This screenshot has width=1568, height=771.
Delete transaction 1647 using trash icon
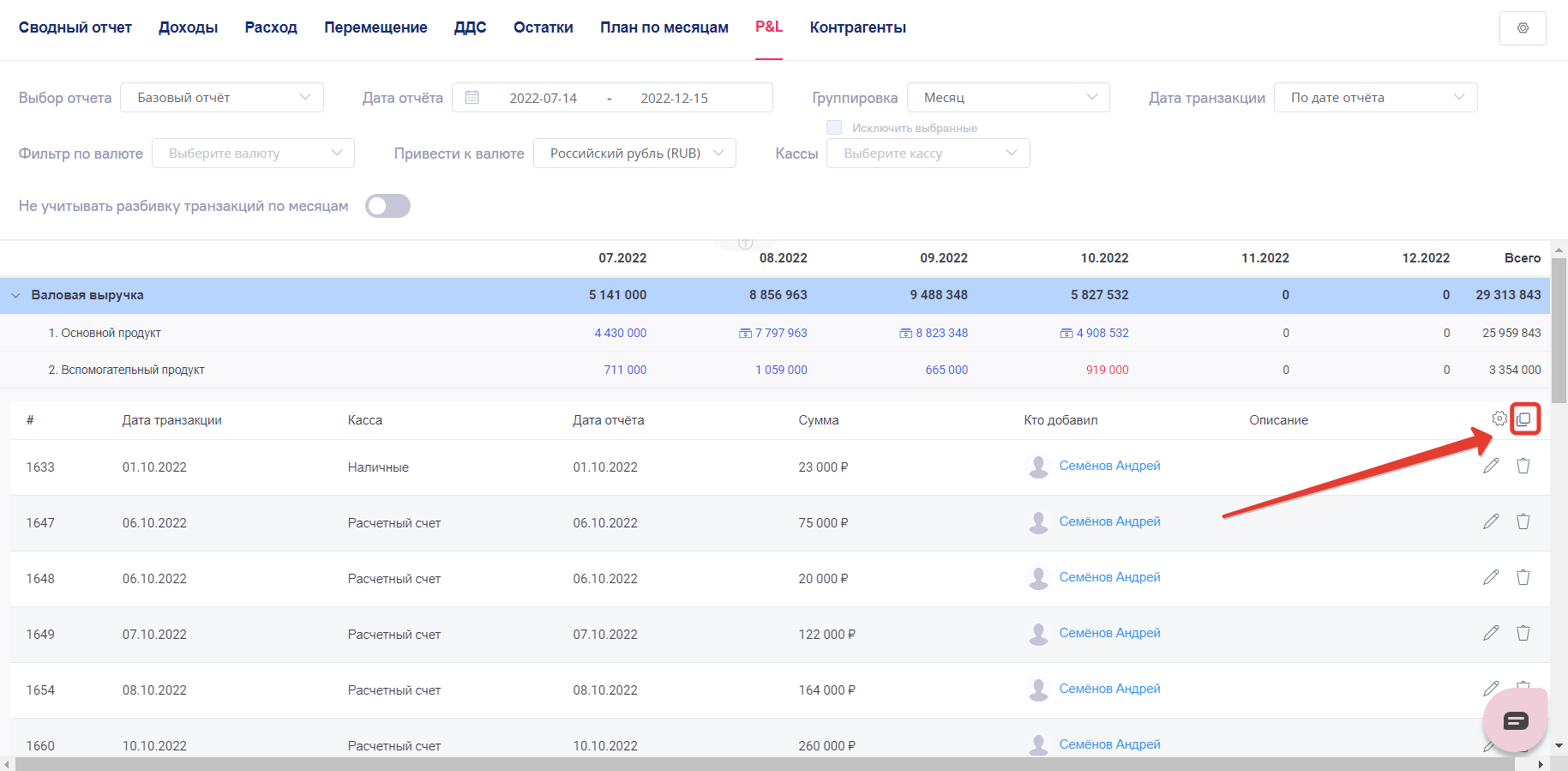click(1523, 521)
